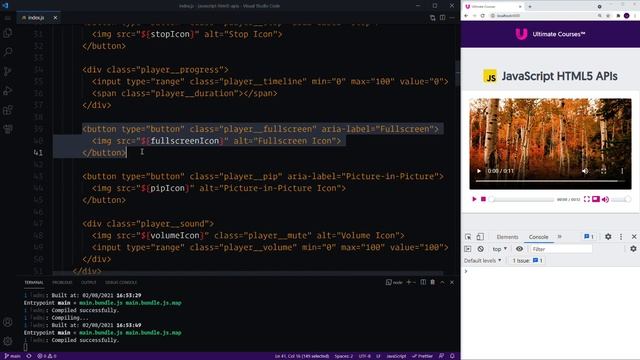Open notifications bell in status bar
Image resolution: width=640 pixels, height=360 pixels.
pos(452,356)
